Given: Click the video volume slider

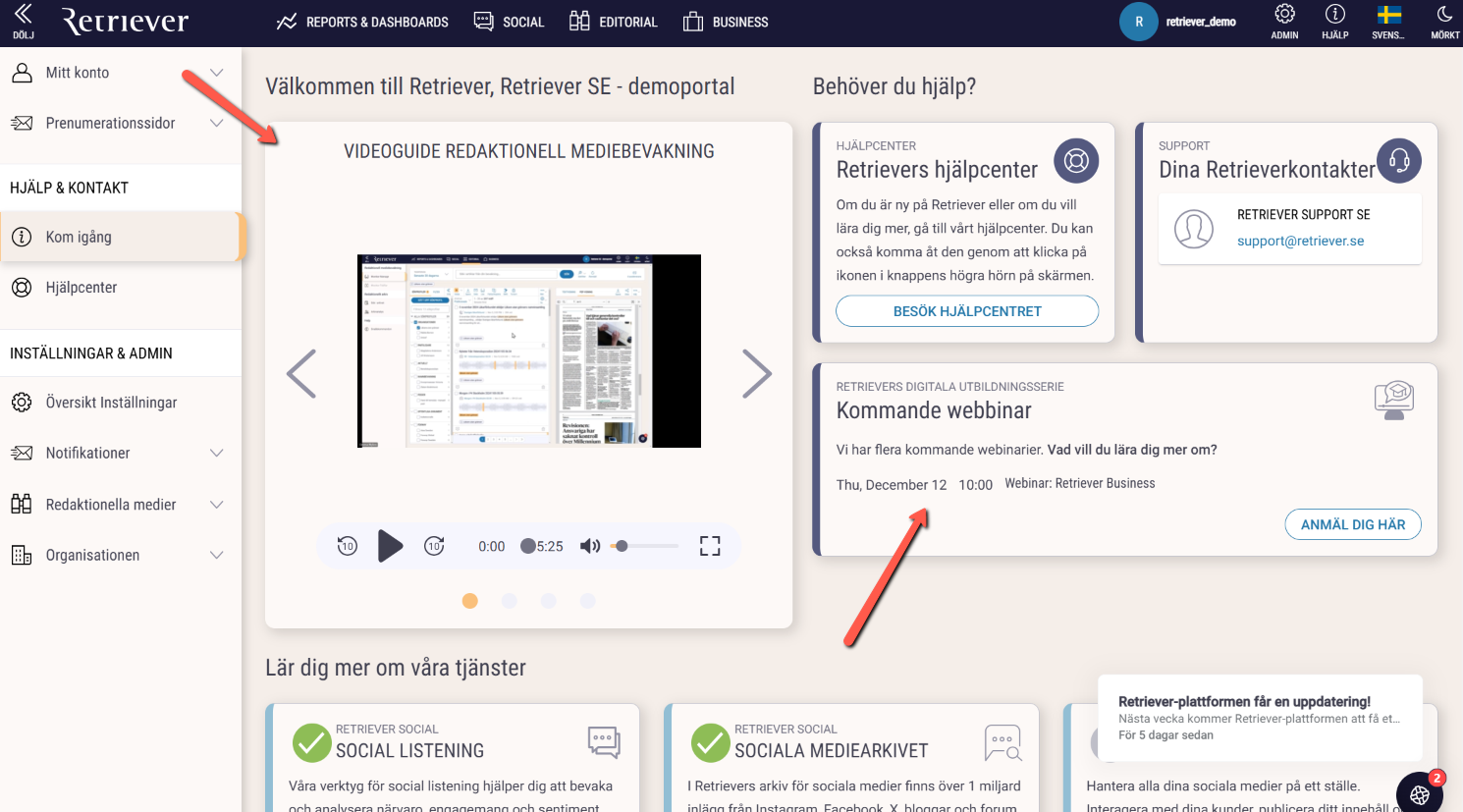Looking at the screenshot, I should click(644, 546).
